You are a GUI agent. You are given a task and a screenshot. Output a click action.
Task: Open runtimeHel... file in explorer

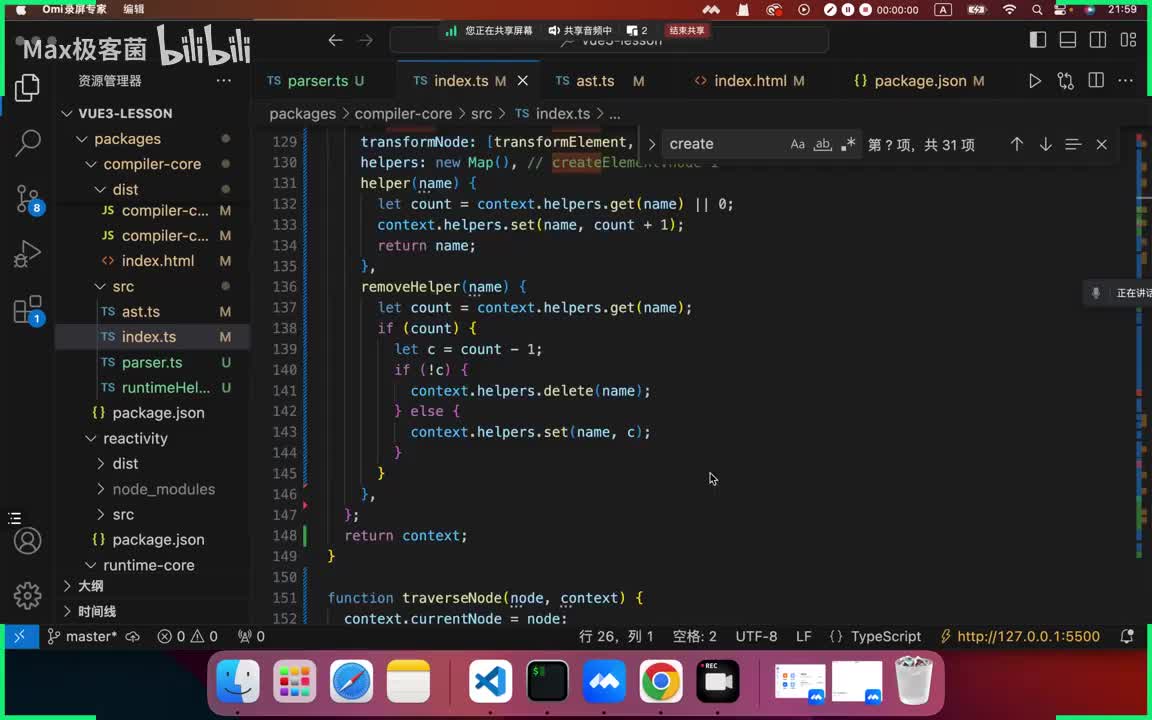(165, 388)
